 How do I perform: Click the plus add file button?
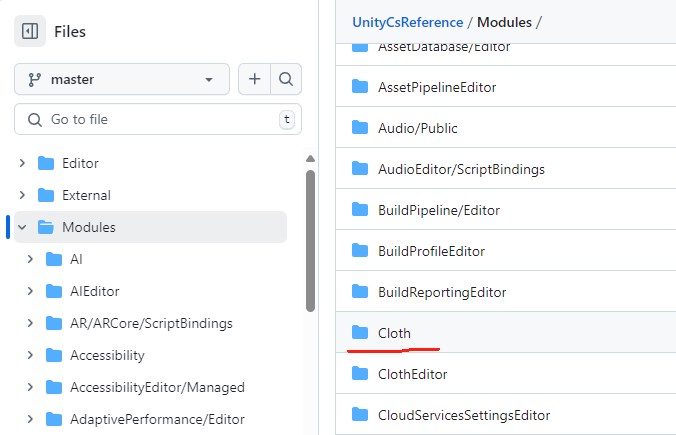[x=254, y=79]
